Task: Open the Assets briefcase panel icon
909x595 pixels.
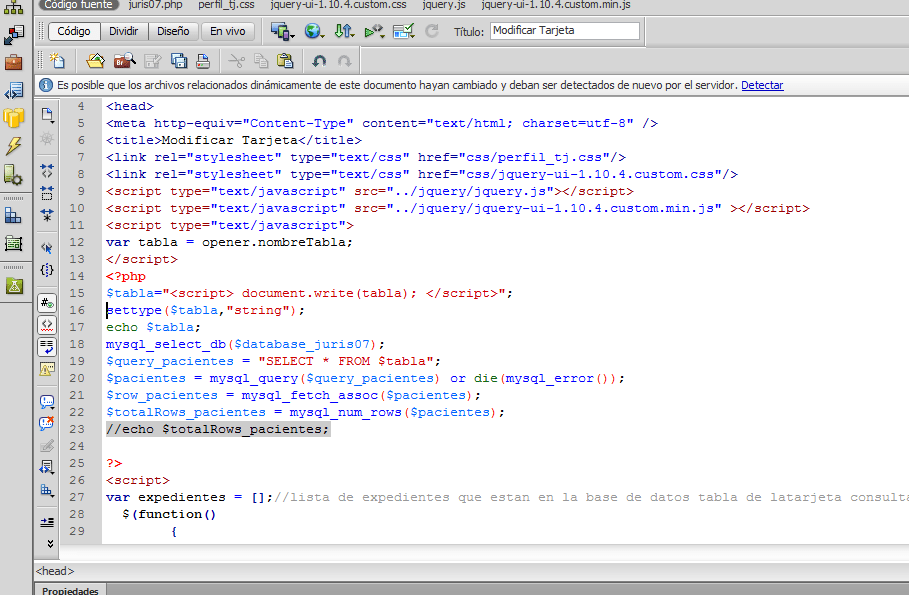Action: [13, 61]
